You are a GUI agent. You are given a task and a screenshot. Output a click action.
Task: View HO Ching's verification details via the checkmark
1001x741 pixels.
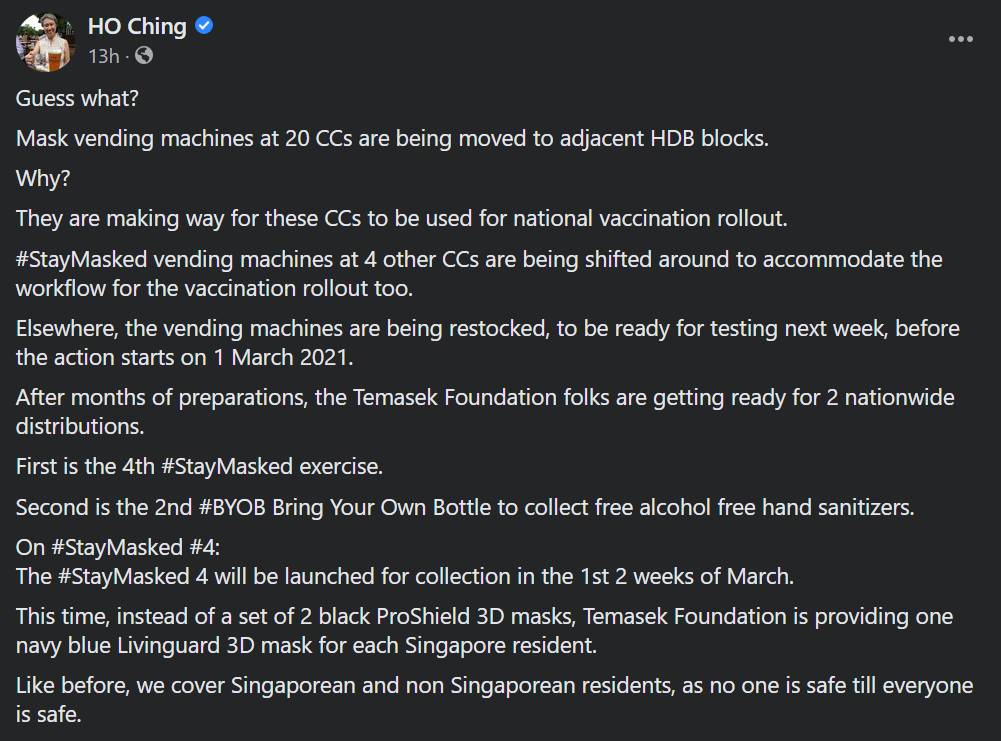click(x=203, y=26)
